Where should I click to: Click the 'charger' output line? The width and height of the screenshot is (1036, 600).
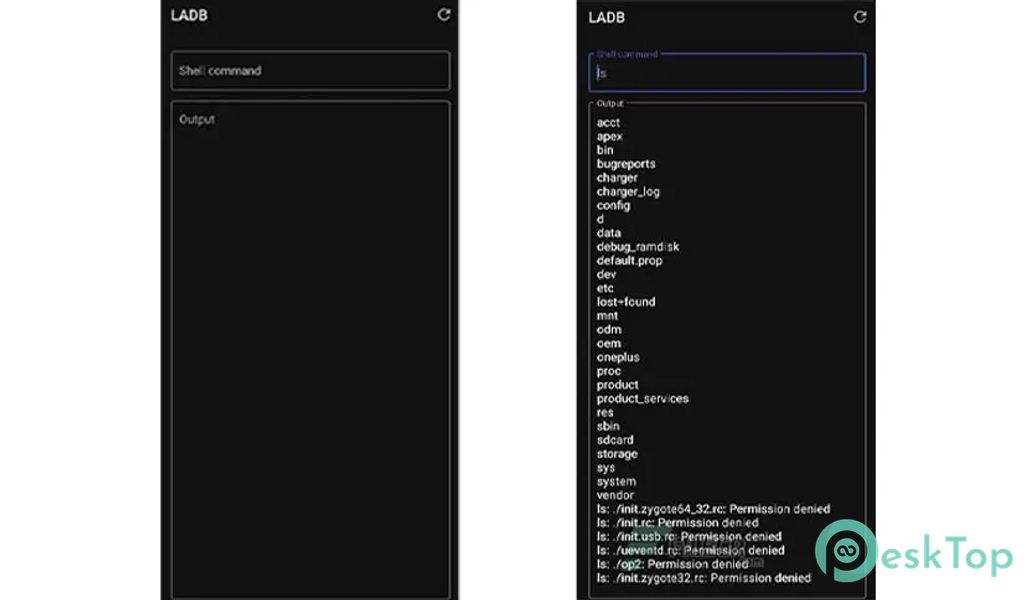coord(617,178)
